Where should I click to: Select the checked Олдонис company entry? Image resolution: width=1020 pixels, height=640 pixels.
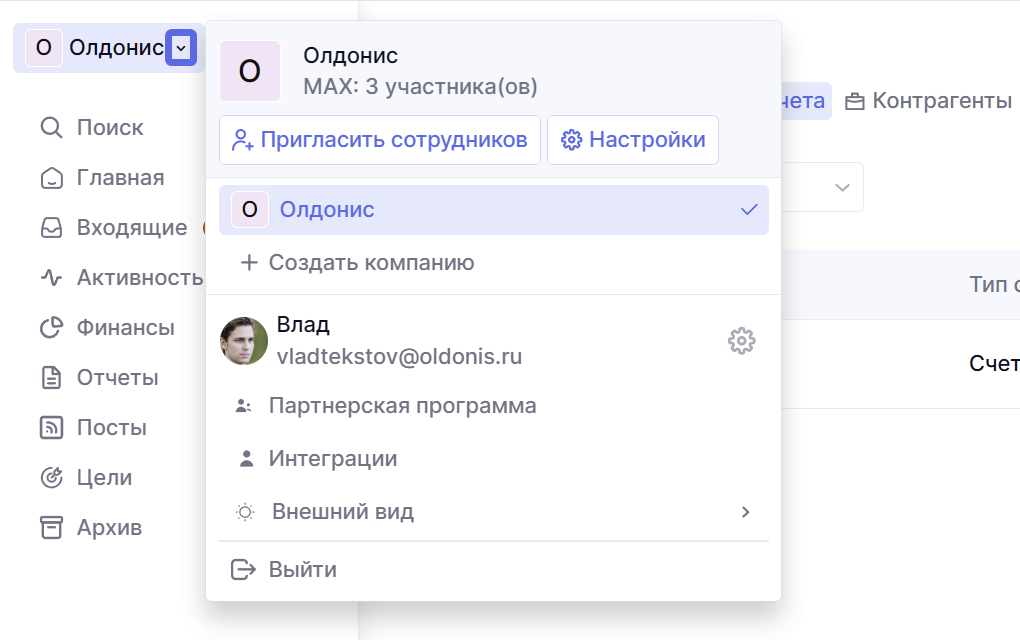pyautogui.click(x=493, y=210)
